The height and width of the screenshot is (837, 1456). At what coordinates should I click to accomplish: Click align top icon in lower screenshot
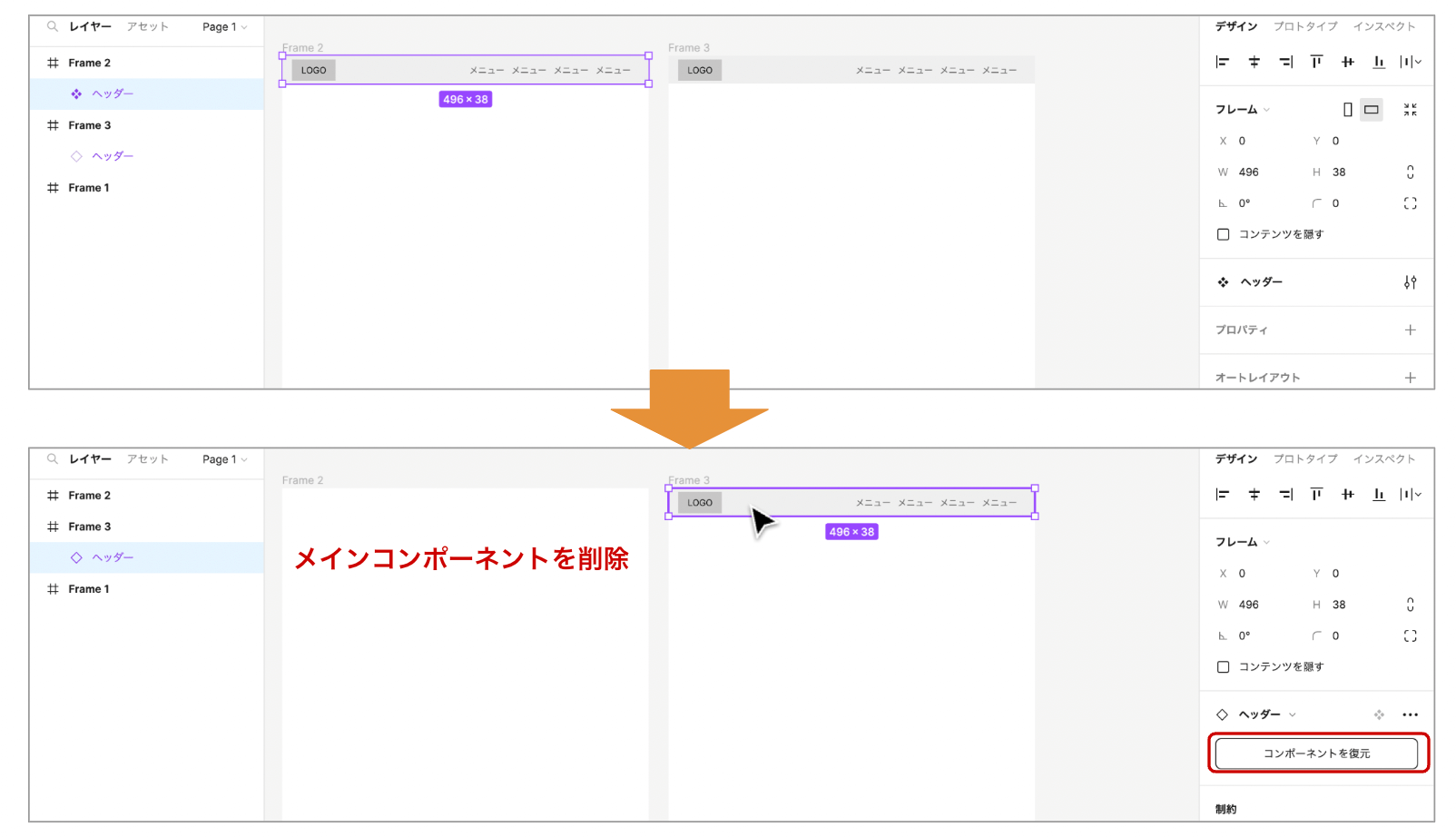(x=1316, y=495)
